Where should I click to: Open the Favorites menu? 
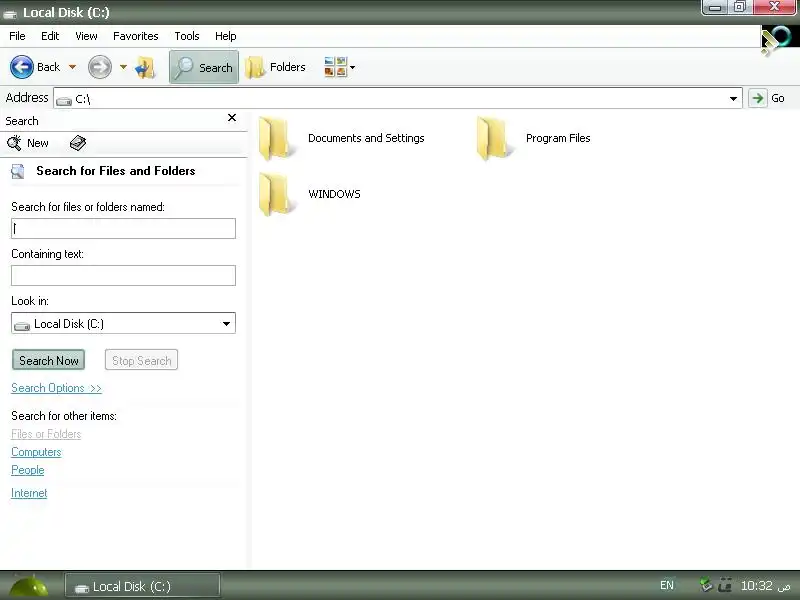[136, 36]
